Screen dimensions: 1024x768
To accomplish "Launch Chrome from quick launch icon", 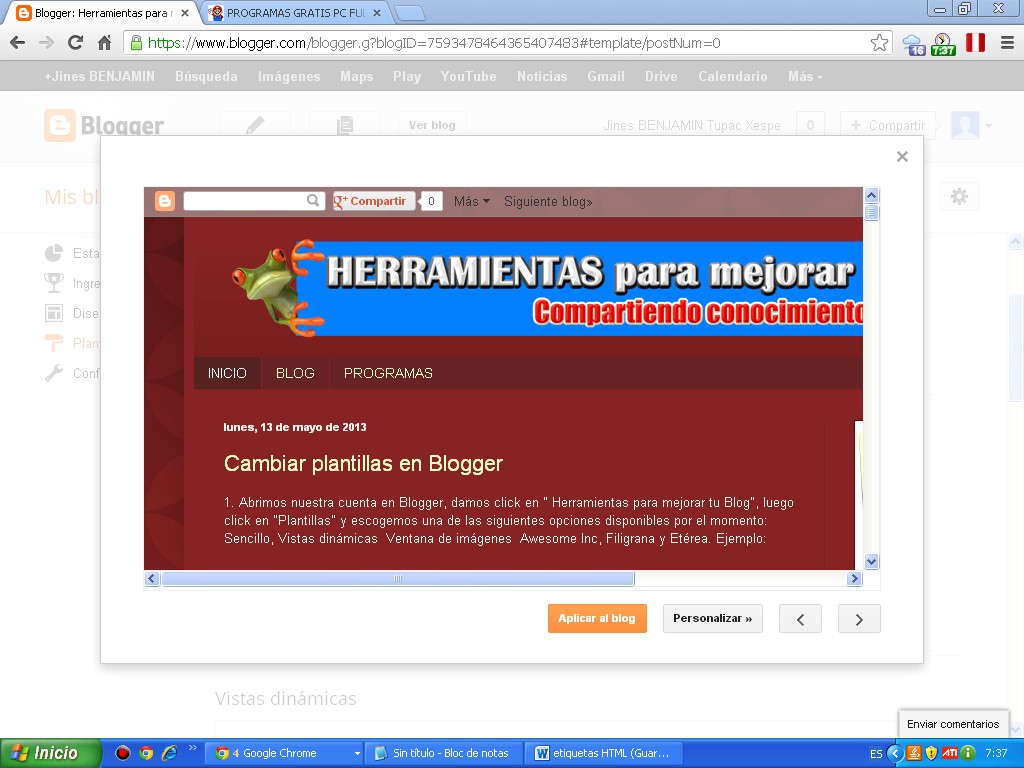I will pyautogui.click(x=146, y=753).
